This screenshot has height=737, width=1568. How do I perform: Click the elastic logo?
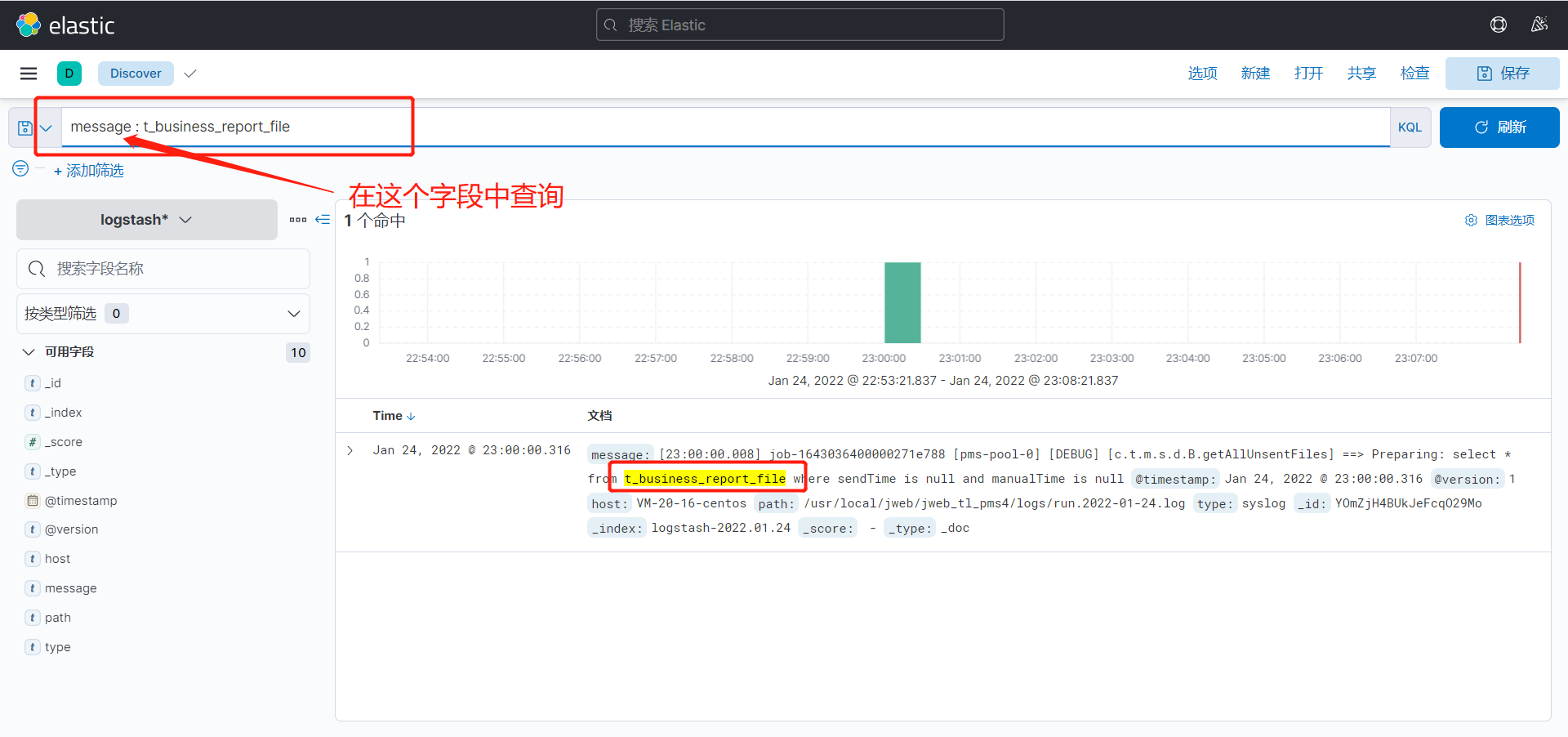[x=65, y=25]
